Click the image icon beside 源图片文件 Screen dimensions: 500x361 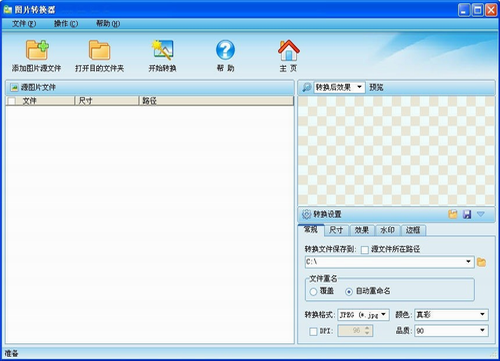(14, 87)
